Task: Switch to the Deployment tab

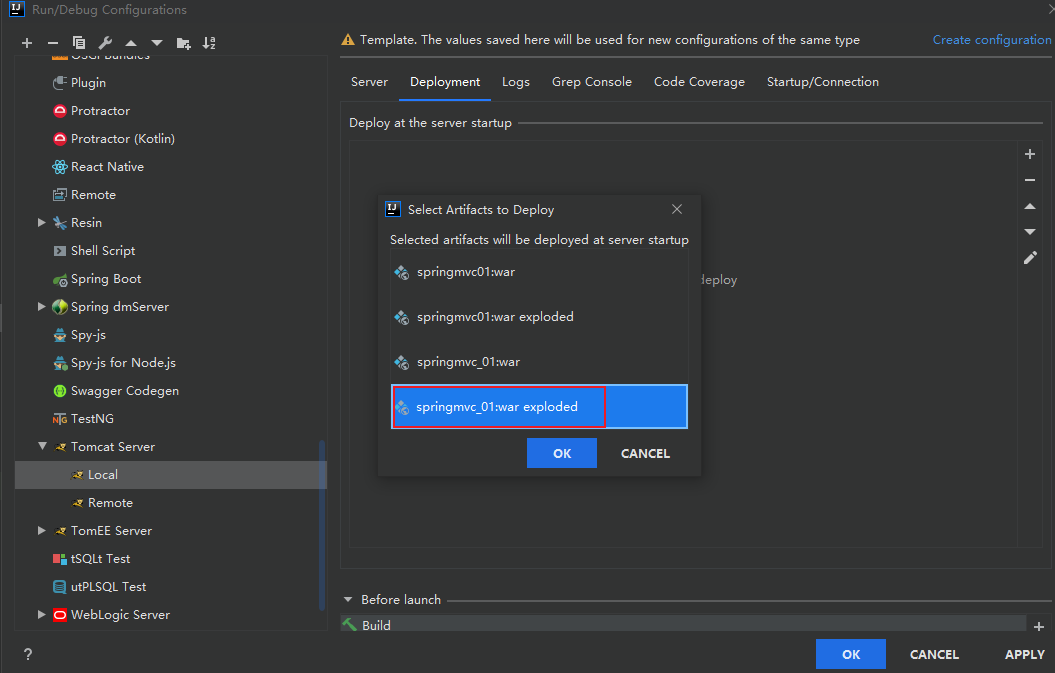Action: 445,82
